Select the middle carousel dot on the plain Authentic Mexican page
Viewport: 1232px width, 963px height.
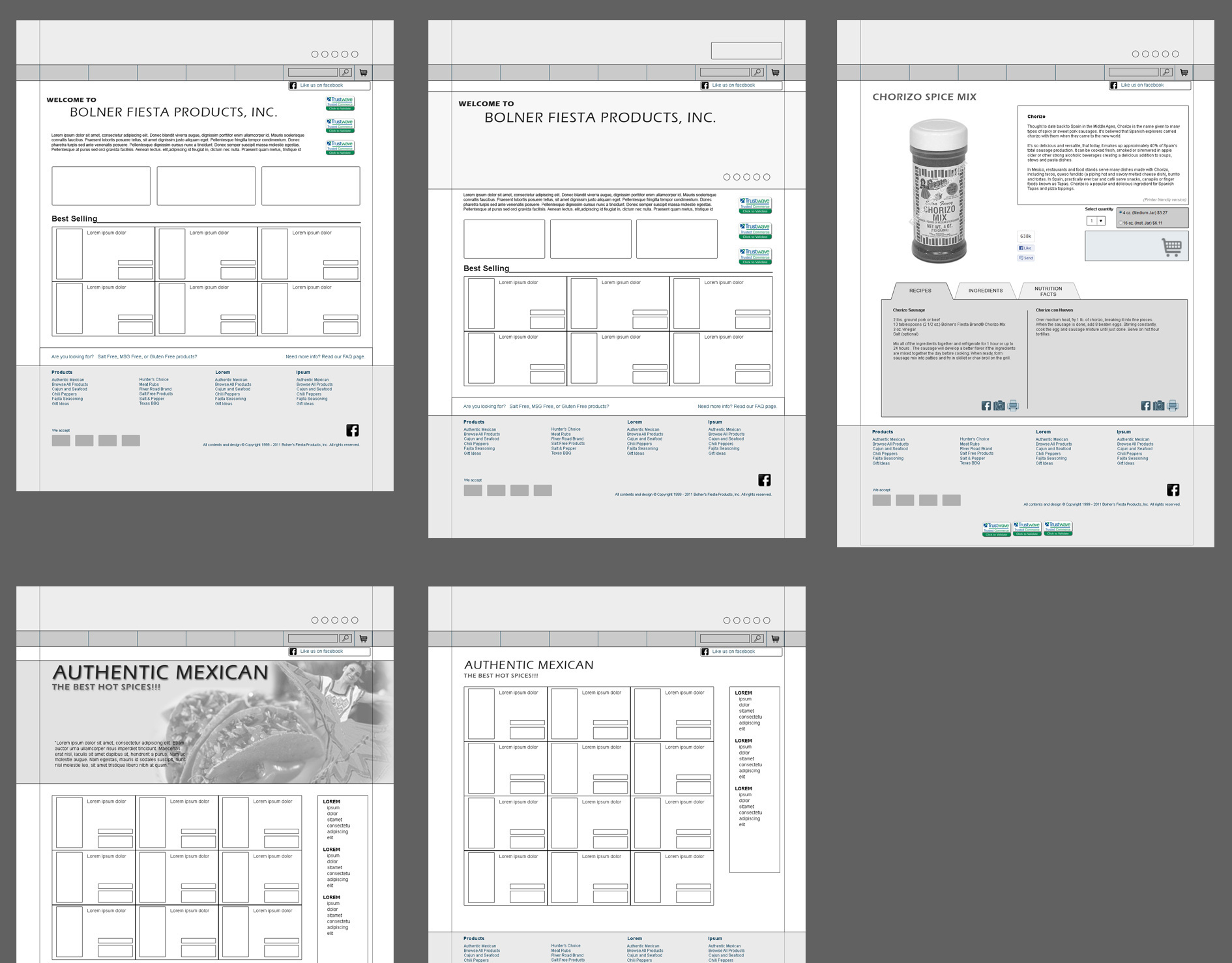746,620
